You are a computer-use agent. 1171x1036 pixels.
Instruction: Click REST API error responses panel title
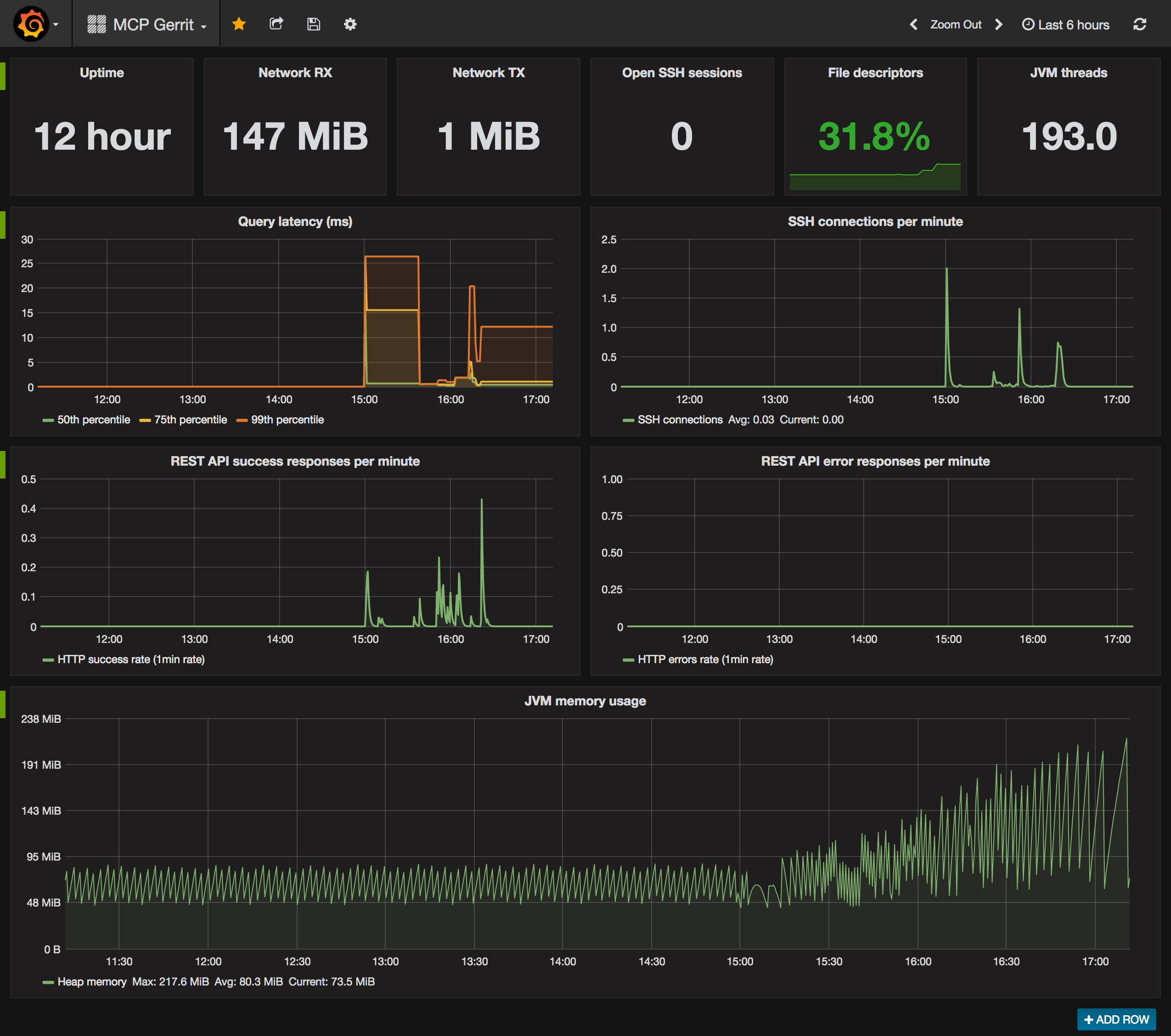pyautogui.click(x=875, y=461)
